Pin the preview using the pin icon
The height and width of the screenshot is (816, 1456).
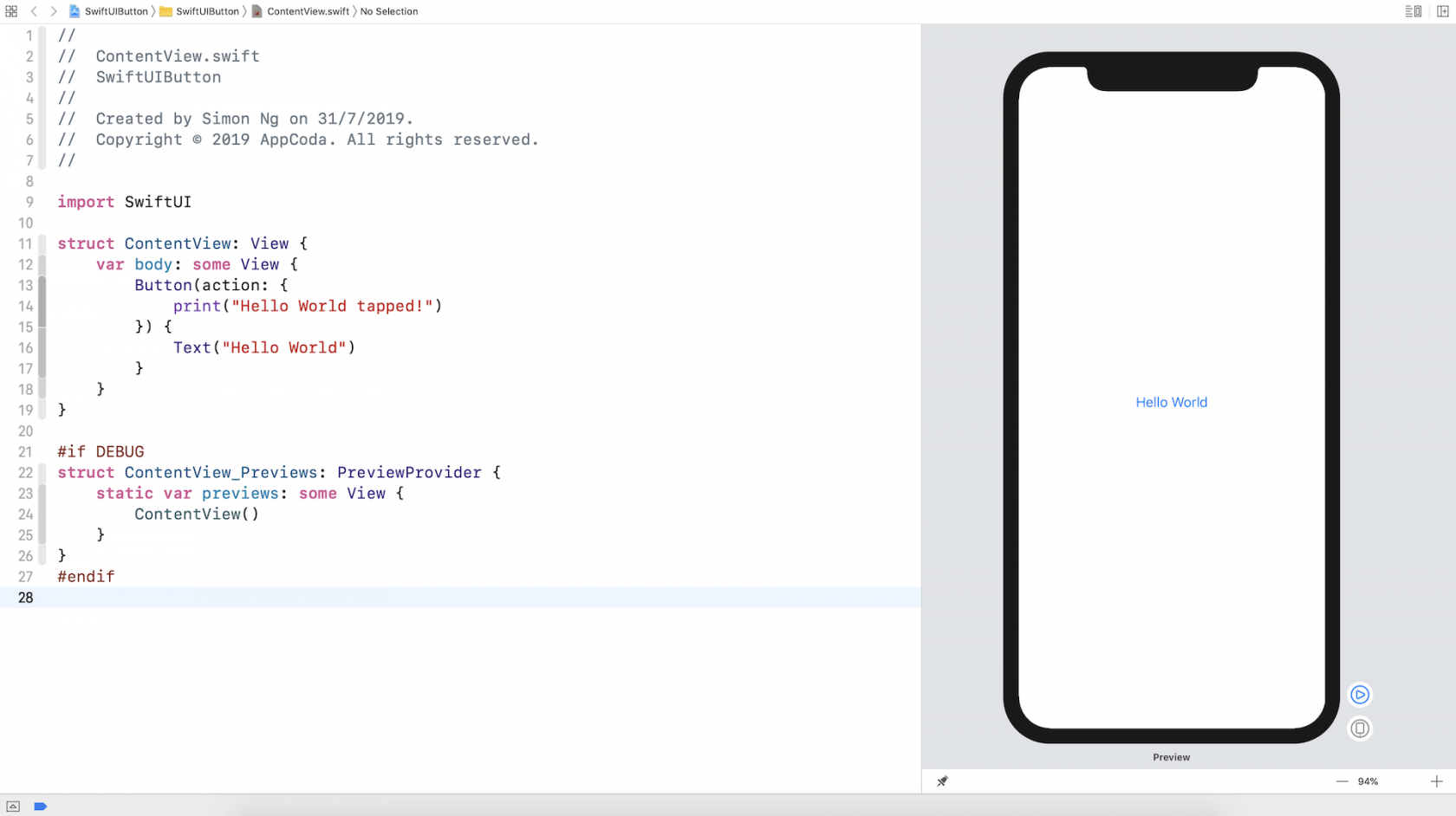tap(943, 780)
